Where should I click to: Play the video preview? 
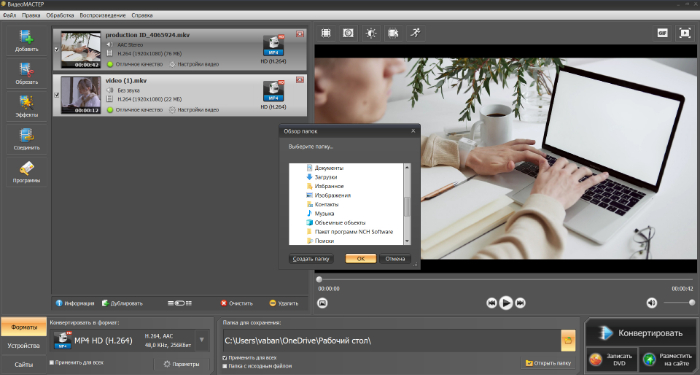[x=506, y=303]
